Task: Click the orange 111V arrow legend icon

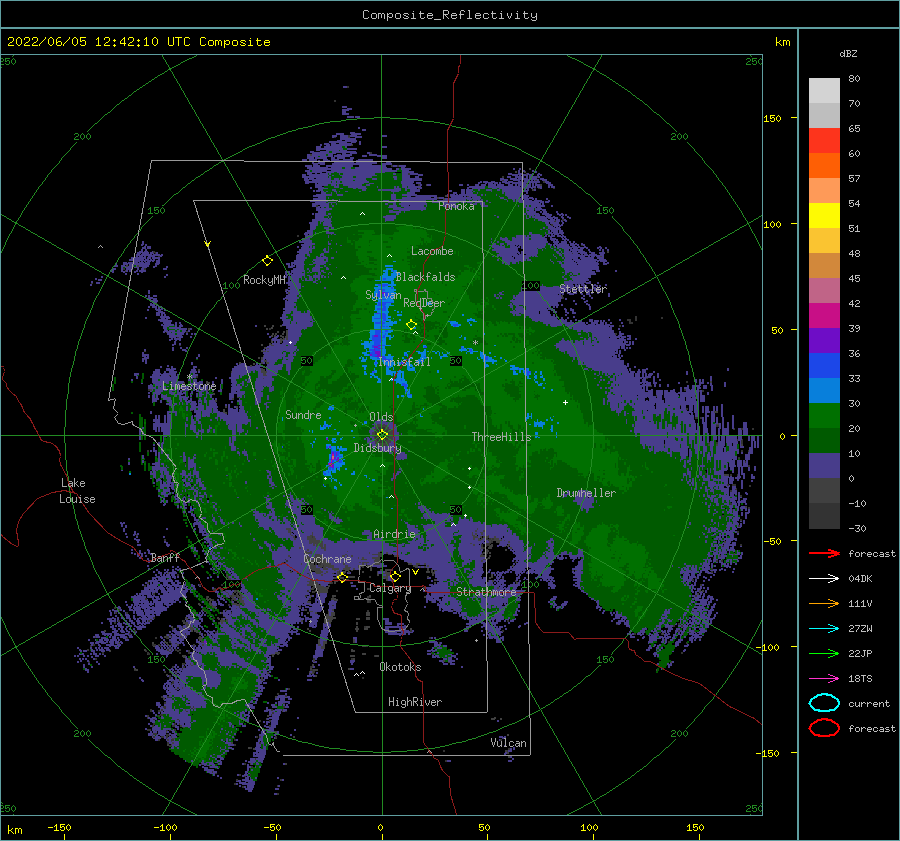Action: 824,603
